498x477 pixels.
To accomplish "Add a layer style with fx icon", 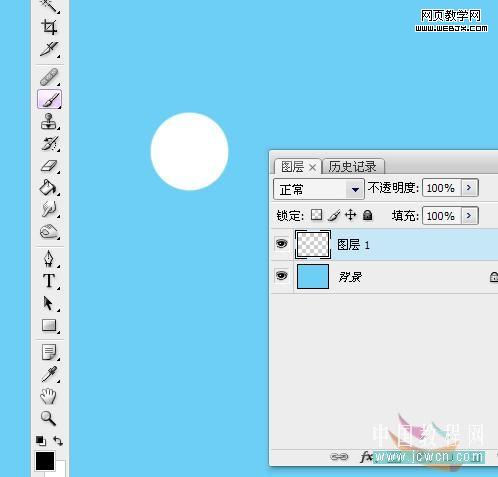I will pyautogui.click(x=366, y=457).
